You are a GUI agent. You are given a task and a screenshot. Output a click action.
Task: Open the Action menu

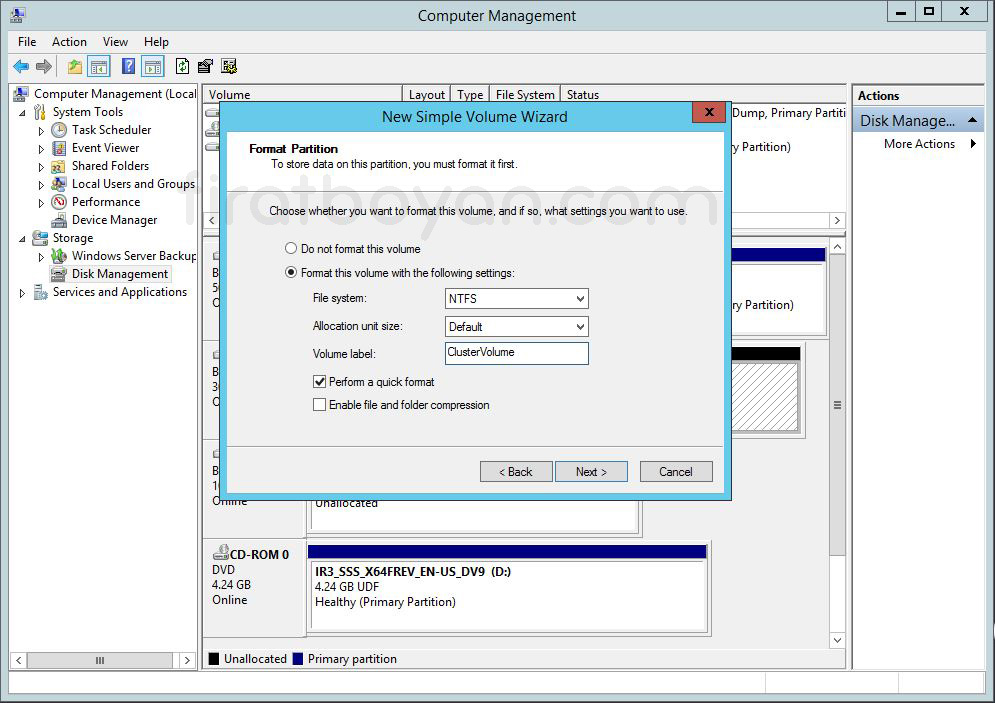click(69, 42)
